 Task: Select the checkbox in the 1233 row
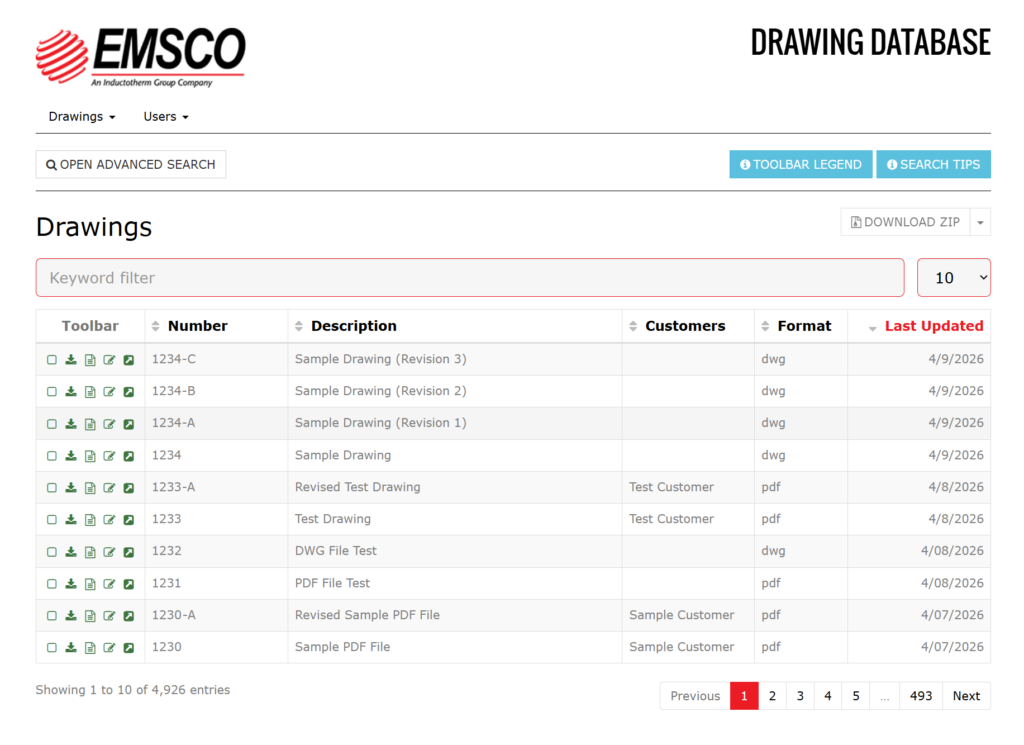[x=52, y=520]
